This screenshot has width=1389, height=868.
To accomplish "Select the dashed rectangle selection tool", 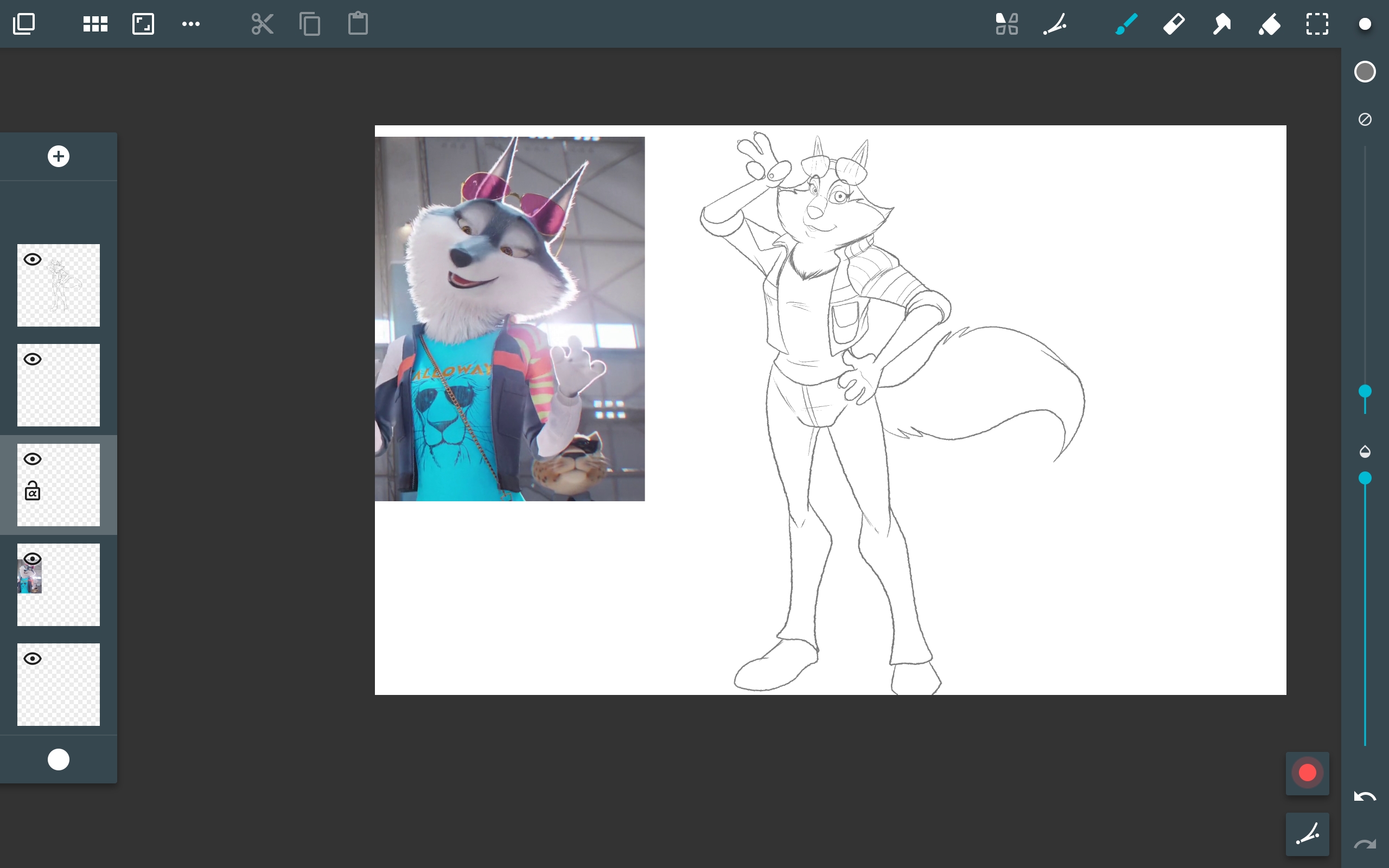I will pyautogui.click(x=1317, y=24).
